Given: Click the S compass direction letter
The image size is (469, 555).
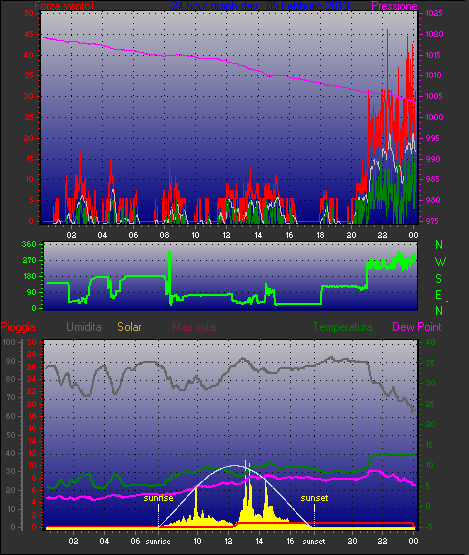Looking at the screenshot, I should 439,279.
